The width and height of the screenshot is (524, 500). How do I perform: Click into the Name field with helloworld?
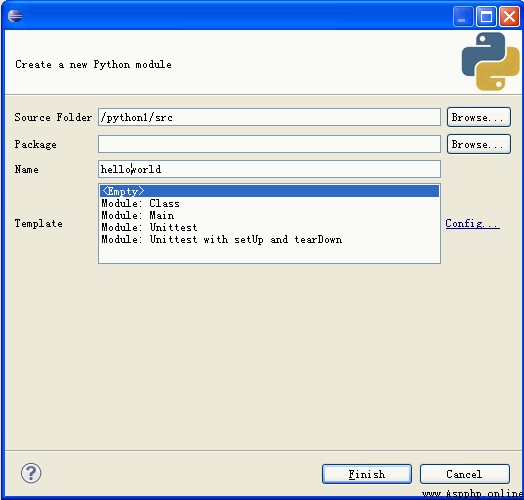tap(269, 169)
